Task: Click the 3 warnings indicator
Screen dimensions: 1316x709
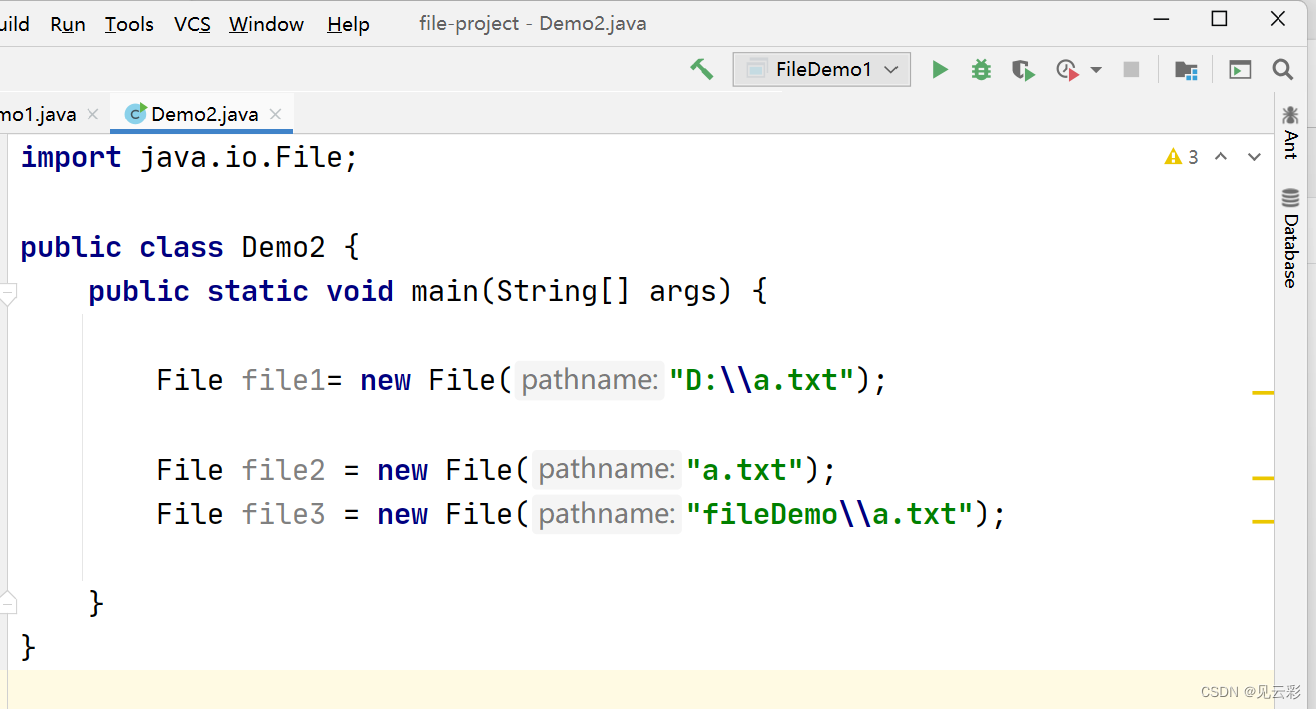Action: pyautogui.click(x=1181, y=157)
